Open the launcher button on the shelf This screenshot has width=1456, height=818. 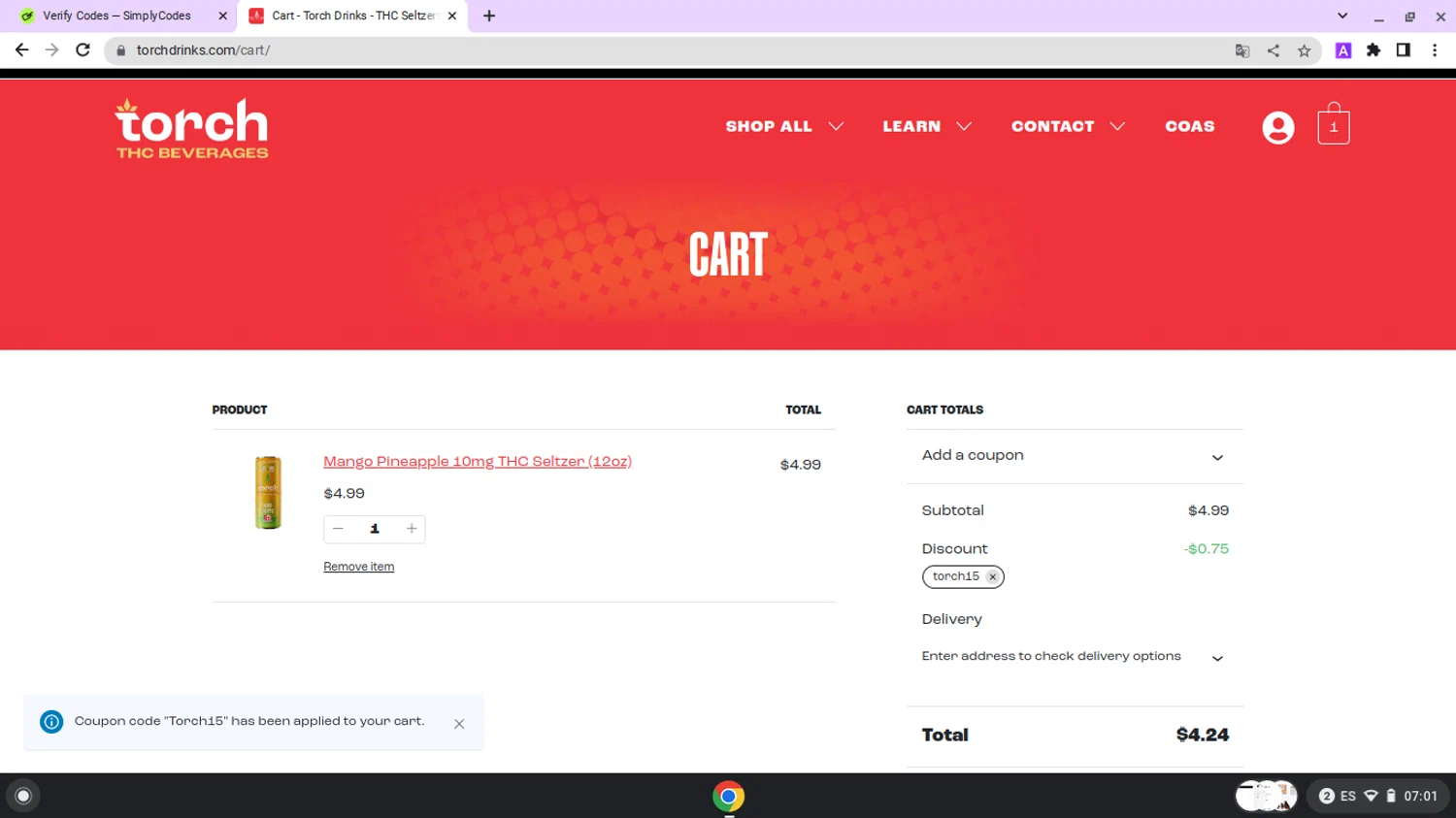point(23,796)
